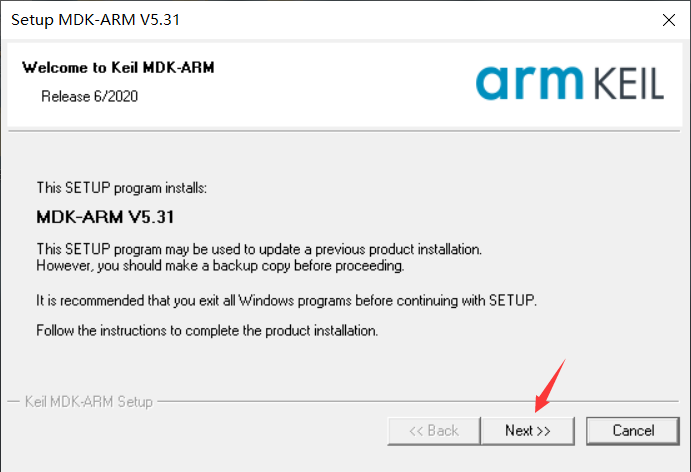Click the Welcome to Keil MDK-ARM heading
Screen dimensions: 691x472
click(118, 68)
